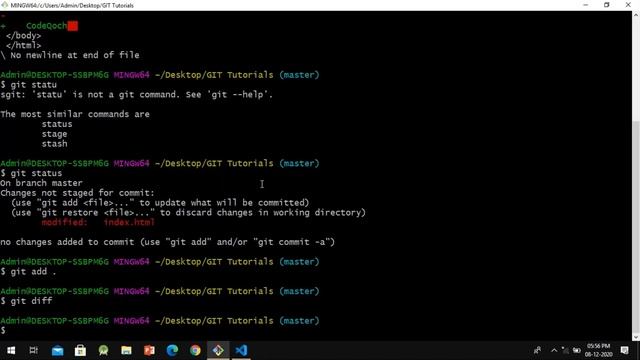Open the Windows Start menu

click(11, 350)
